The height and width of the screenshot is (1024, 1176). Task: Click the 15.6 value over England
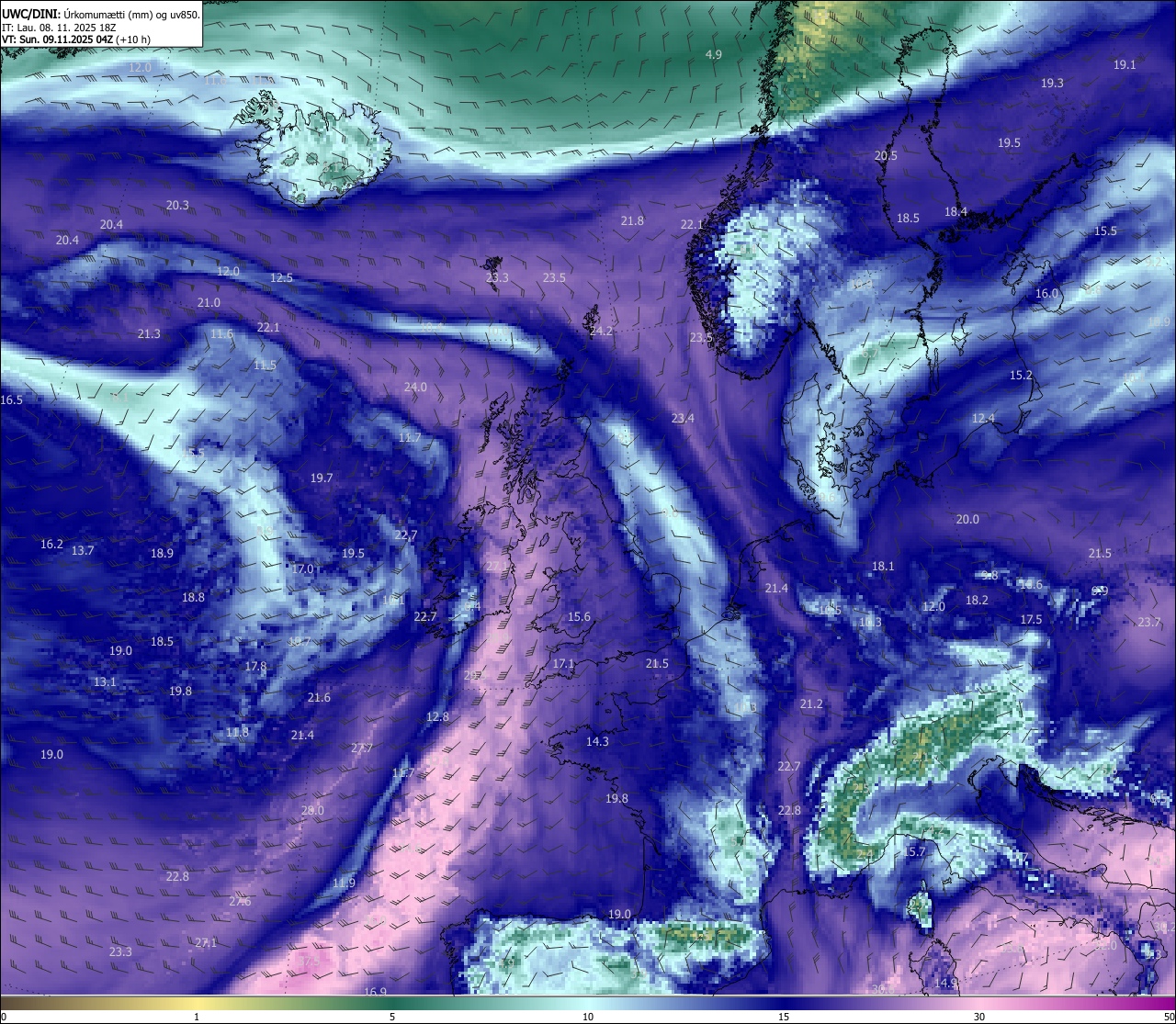click(x=579, y=617)
